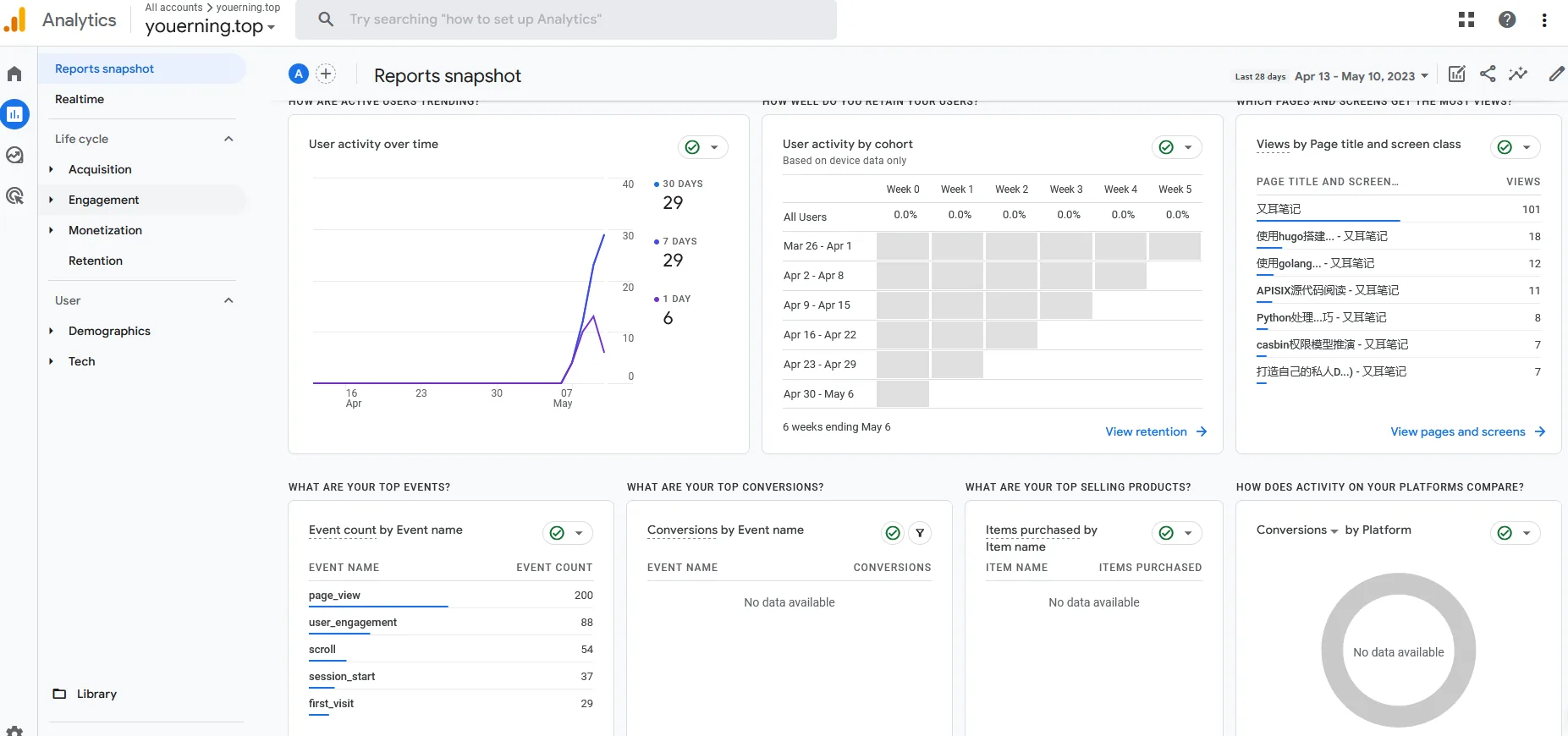The height and width of the screenshot is (736, 1568).
Task: Click the page_view event row
Action: pos(450,596)
